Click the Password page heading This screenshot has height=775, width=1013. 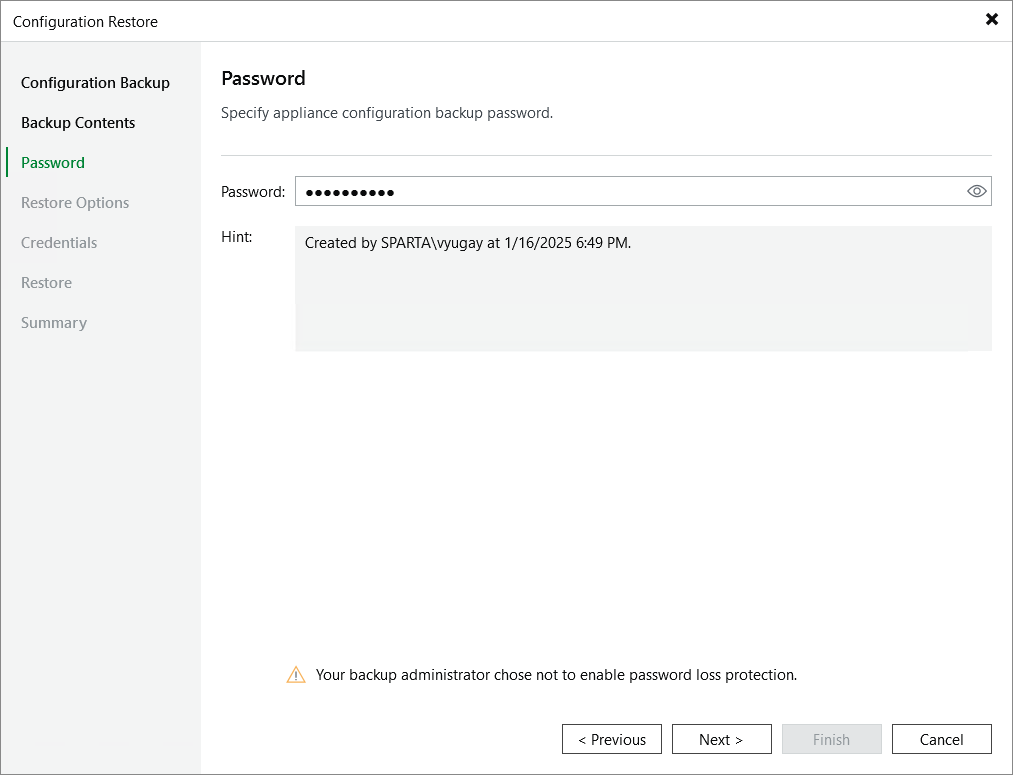click(x=263, y=78)
